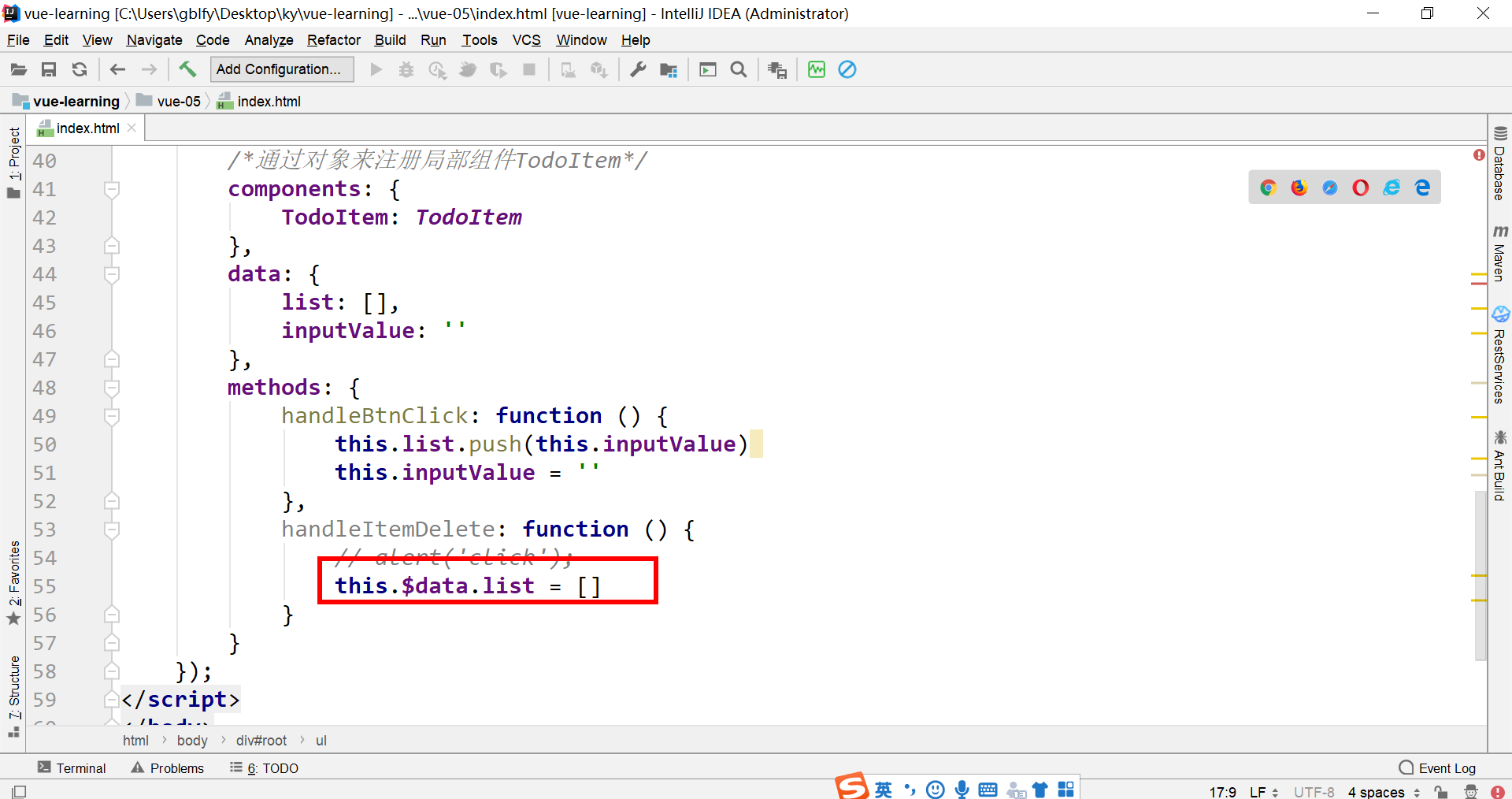Click the 17:9 cursor position indicator
The height and width of the screenshot is (799, 1512).
point(1223,792)
